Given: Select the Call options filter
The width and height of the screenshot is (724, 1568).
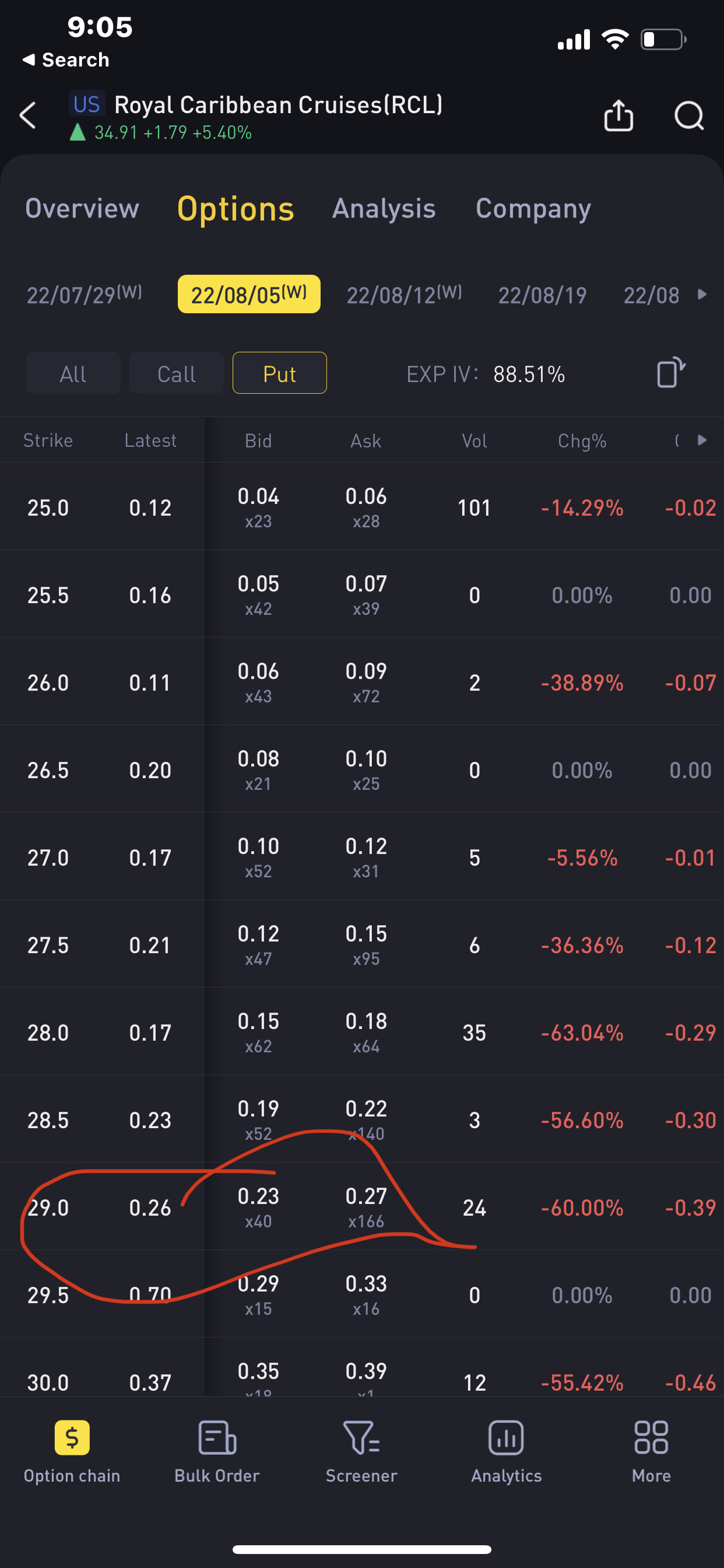Looking at the screenshot, I should 177,373.
